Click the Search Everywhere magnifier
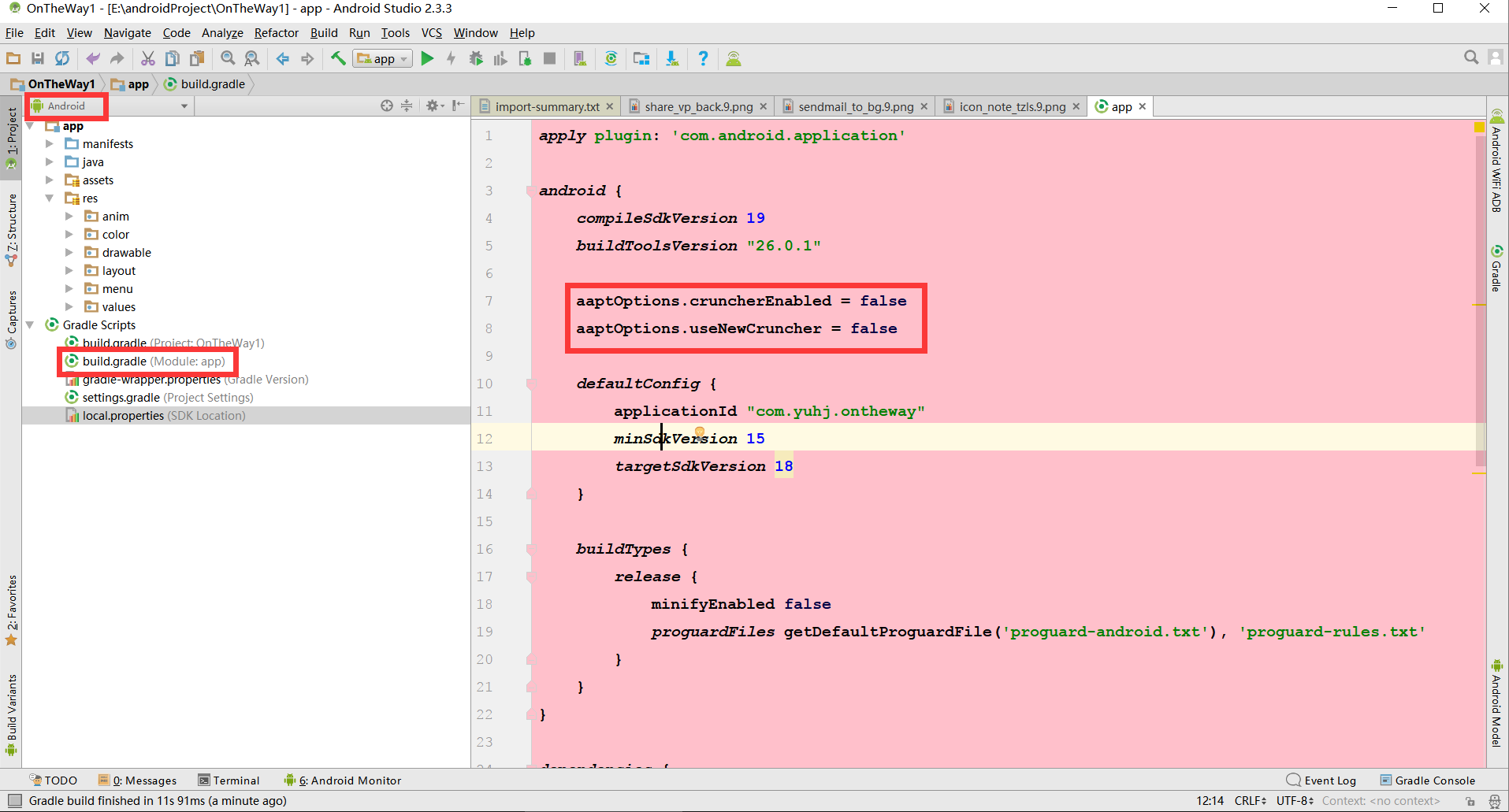1509x812 pixels. [x=1470, y=57]
